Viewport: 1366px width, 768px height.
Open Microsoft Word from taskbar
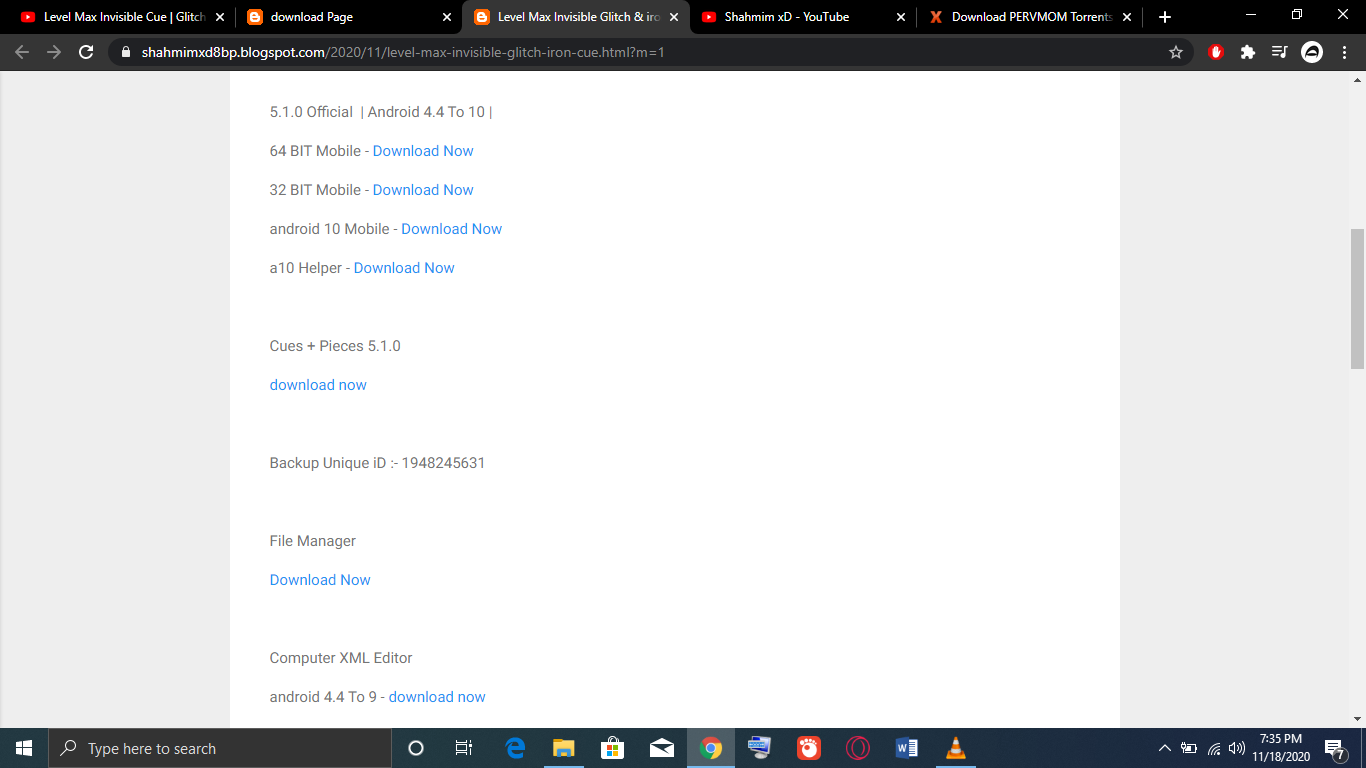[x=907, y=748]
